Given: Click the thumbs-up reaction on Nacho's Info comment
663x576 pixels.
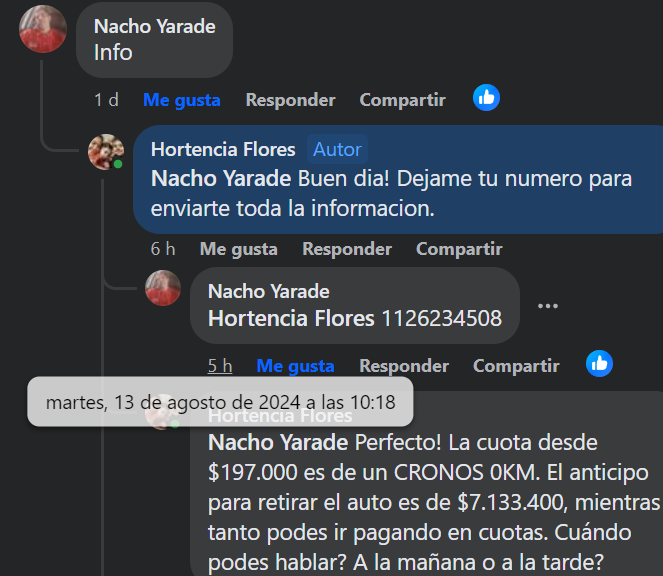Looking at the screenshot, I should [486, 98].
